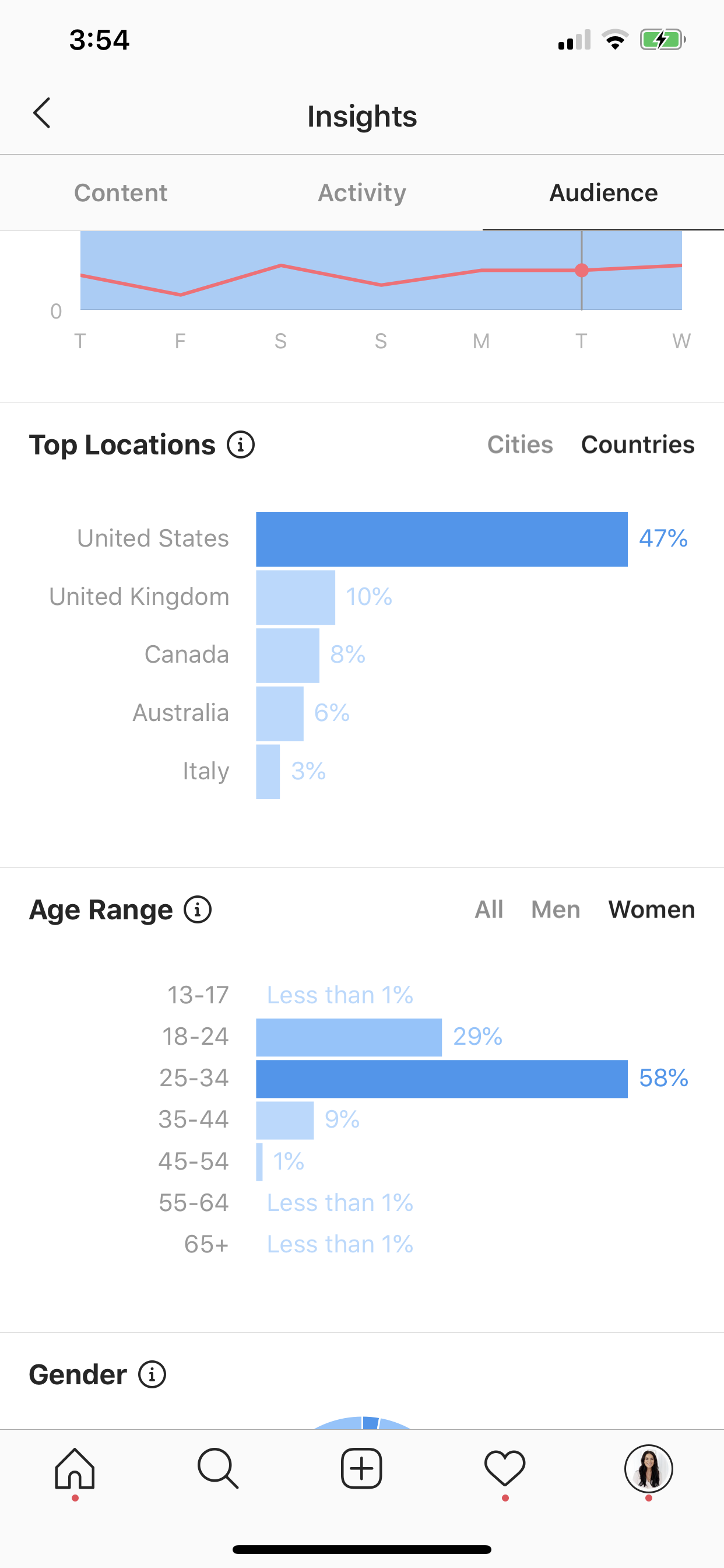
Task: Tap the back arrow in Insights header
Action: point(41,113)
